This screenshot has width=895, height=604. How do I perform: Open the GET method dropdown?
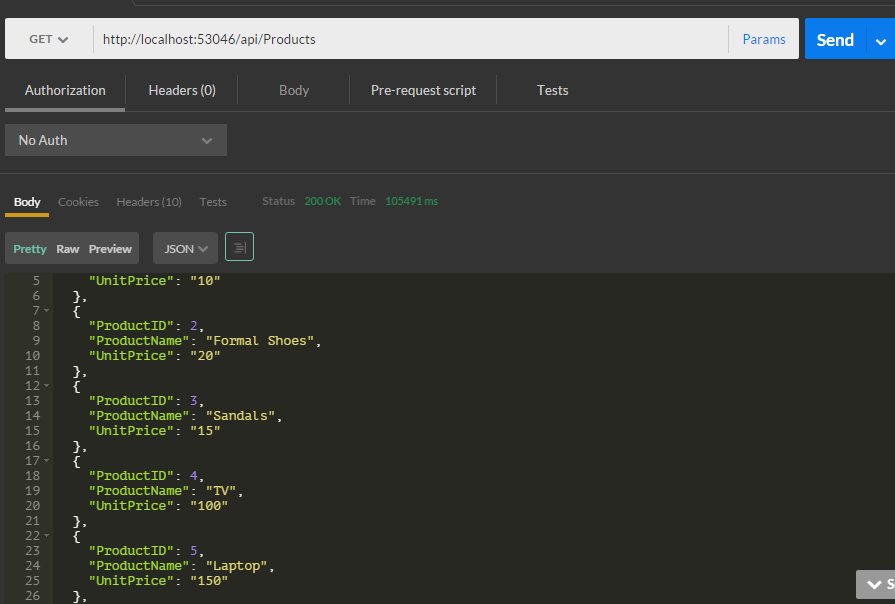pyautogui.click(x=48, y=40)
